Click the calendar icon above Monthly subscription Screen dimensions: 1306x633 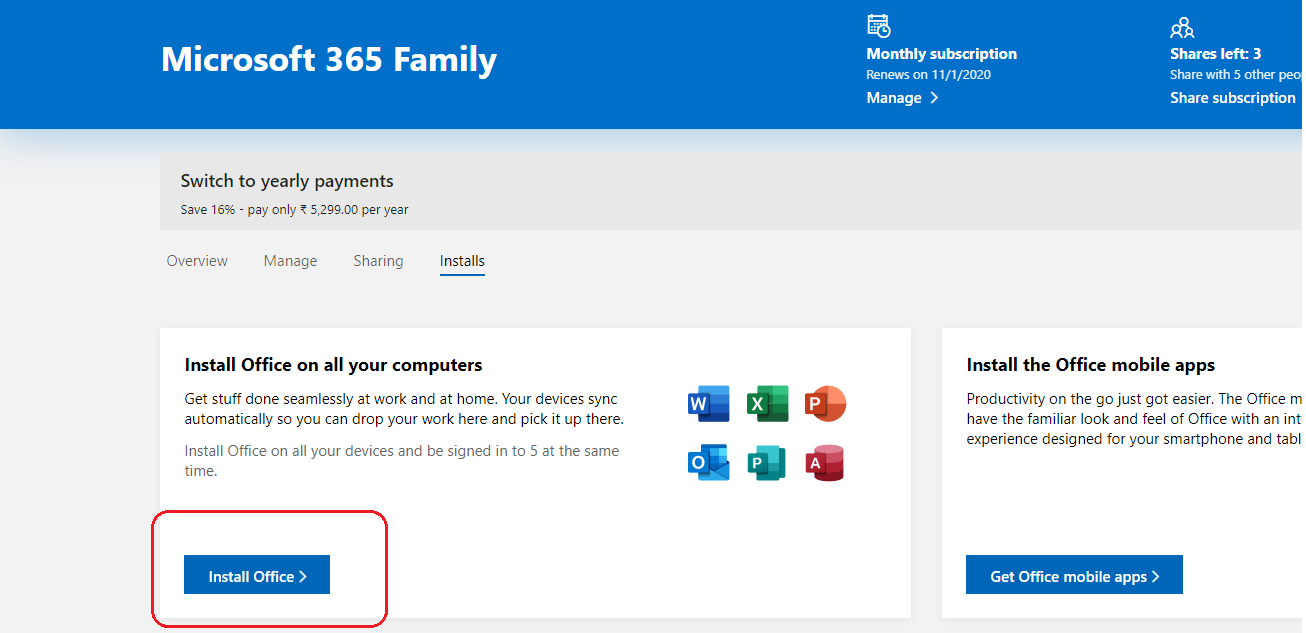879,26
